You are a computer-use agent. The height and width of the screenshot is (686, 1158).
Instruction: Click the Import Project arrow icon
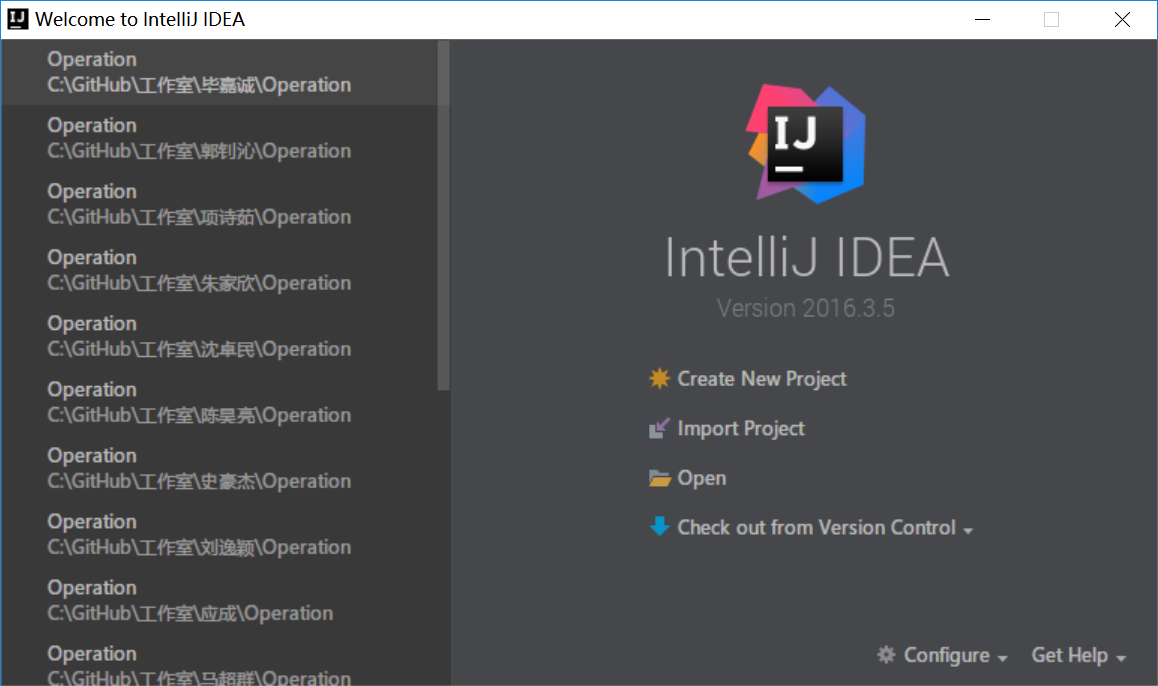pyautogui.click(x=659, y=428)
